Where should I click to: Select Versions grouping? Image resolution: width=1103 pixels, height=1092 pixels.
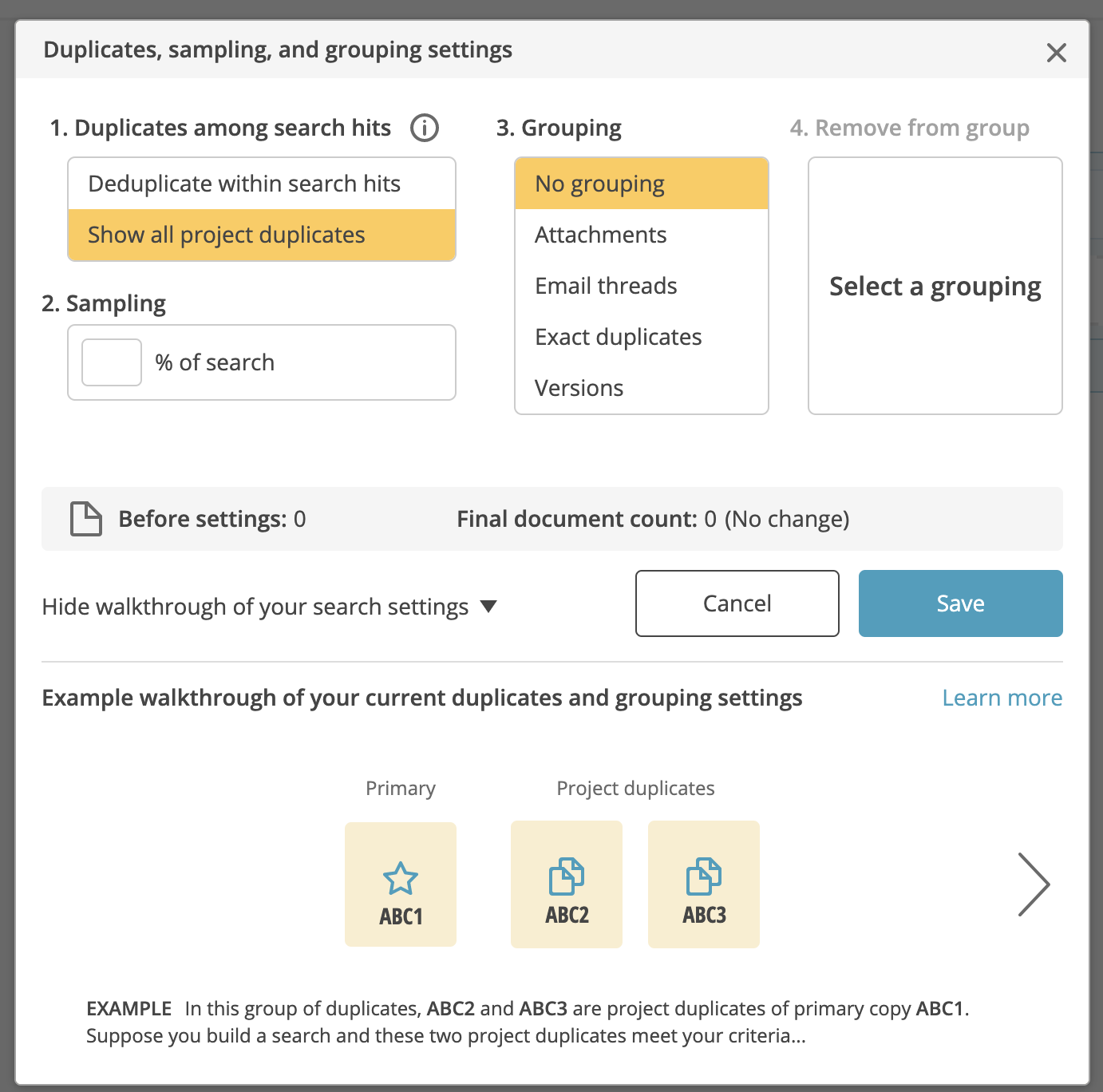[x=642, y=388]
